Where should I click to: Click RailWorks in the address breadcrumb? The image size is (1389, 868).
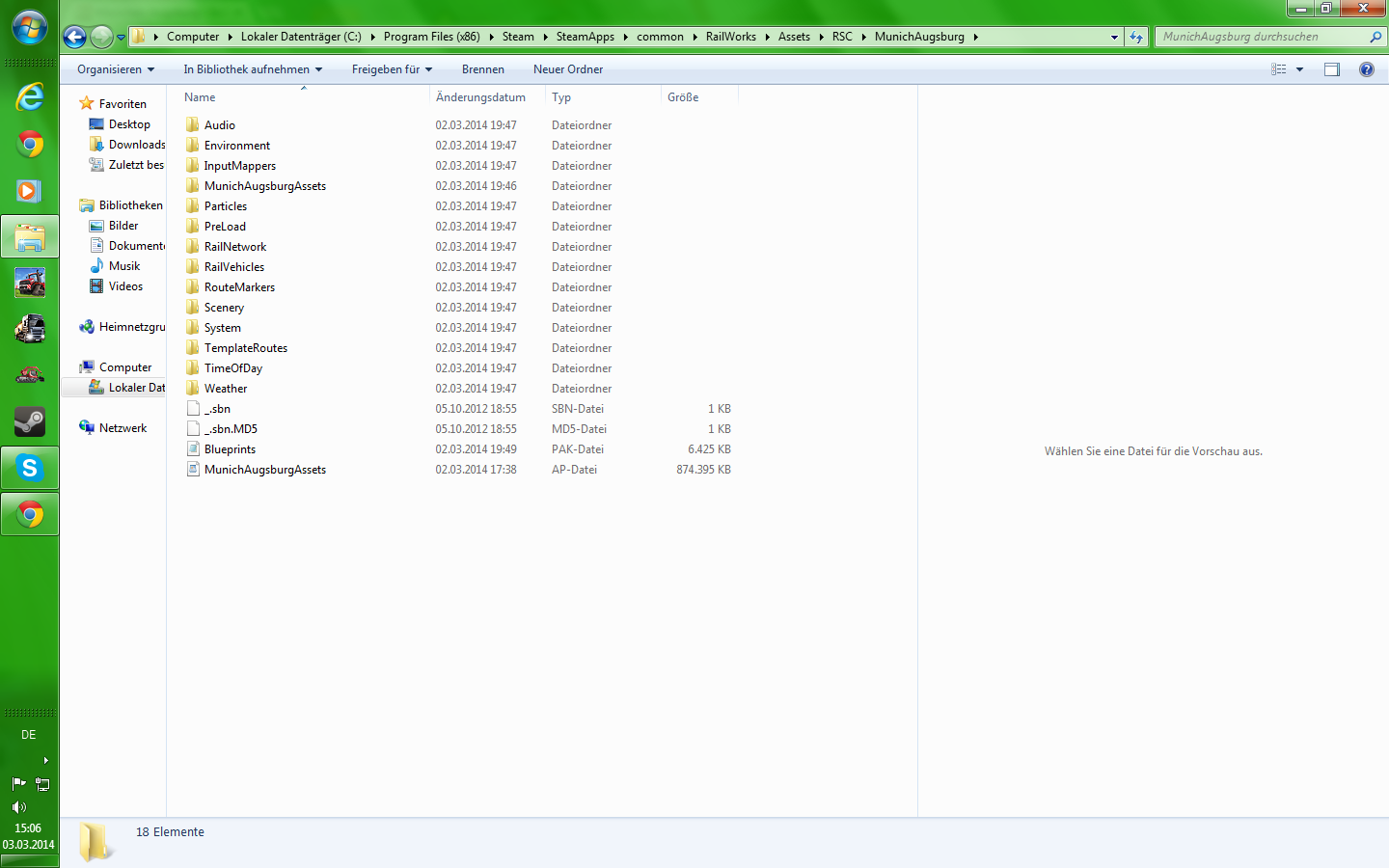coord(731,37)
